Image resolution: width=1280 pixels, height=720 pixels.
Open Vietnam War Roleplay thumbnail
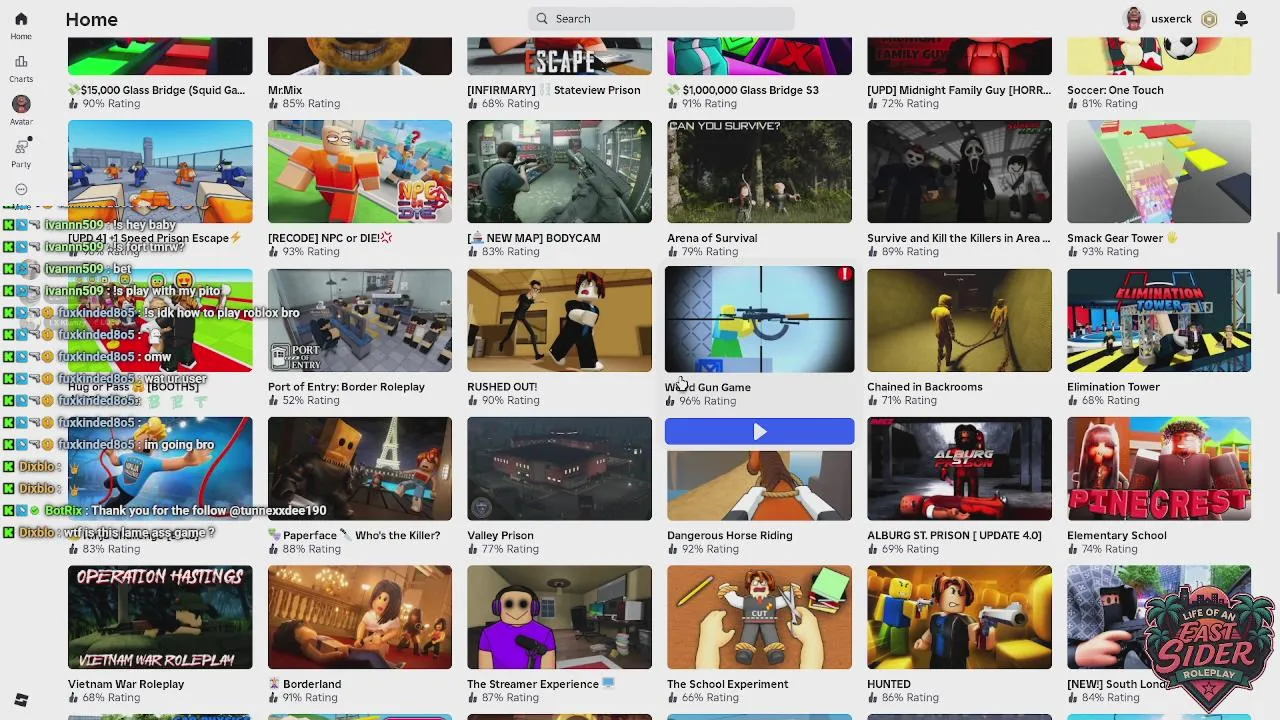pyautogui.click(x=160, y=617)
